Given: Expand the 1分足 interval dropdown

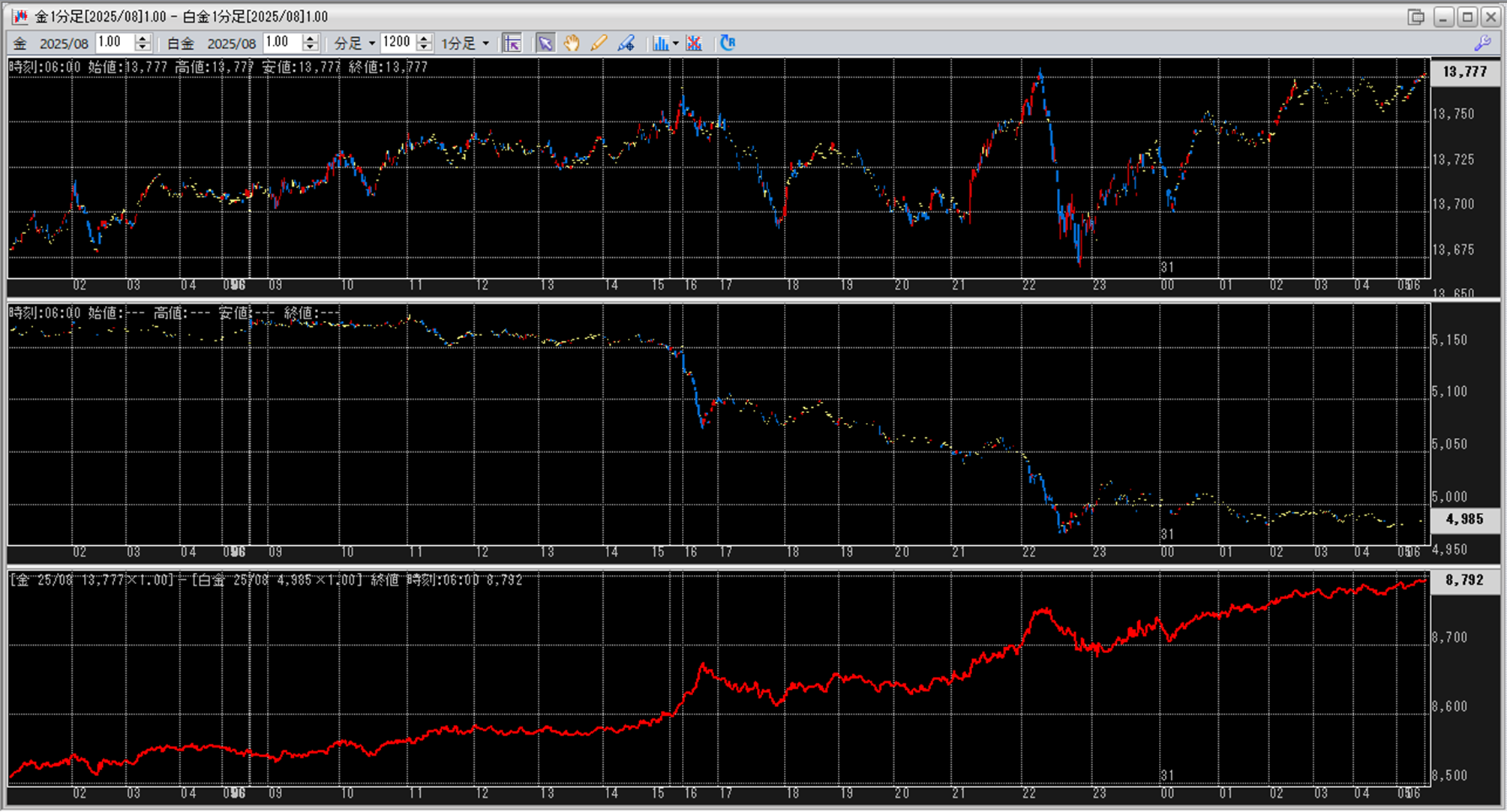Looking at the screenshot, I should pyautogui.click(x=485, y=43).
